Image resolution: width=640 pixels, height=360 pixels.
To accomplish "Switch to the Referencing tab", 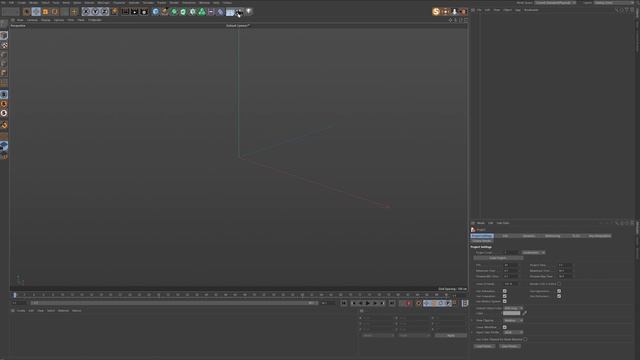I will click(x=553, y=236).
